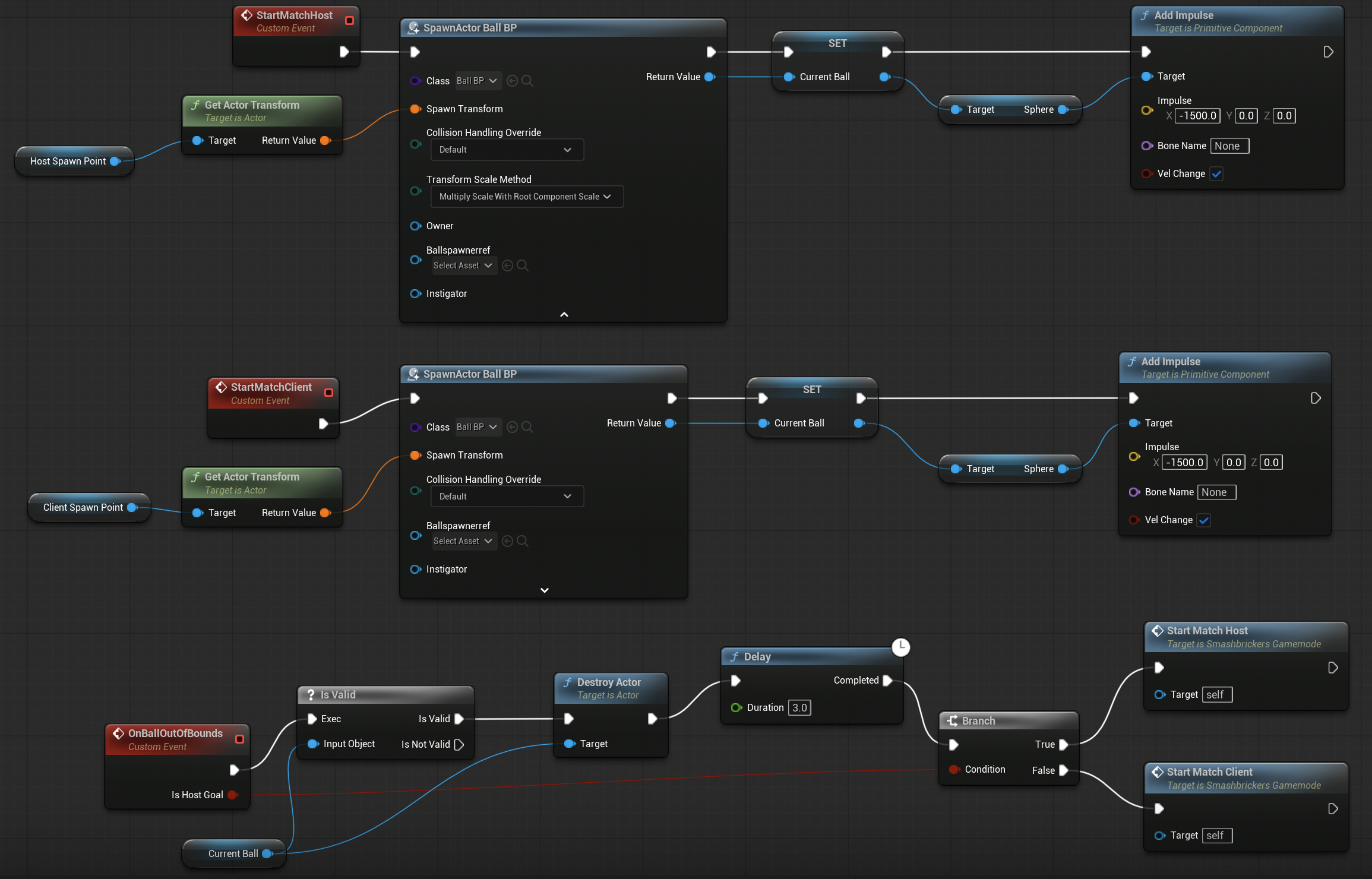
Task: Click the Branch Condition input pin
Action: [954, 770]
